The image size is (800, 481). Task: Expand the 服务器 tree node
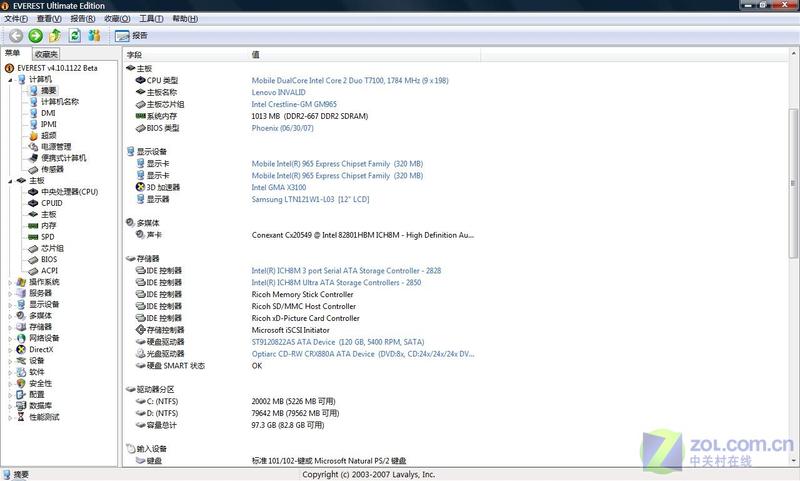click(x=10, y=293)
